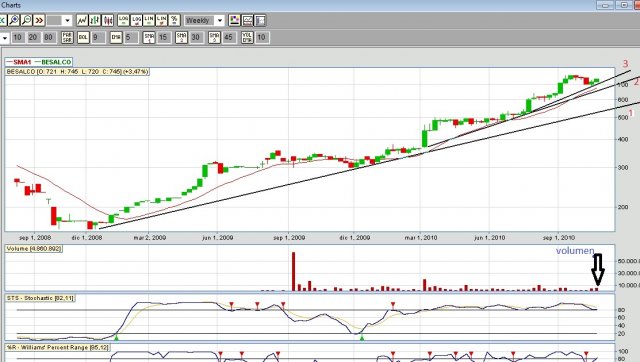Maximize the Charts window
Viewport: 640px width, 362px height.
(624, 5)
